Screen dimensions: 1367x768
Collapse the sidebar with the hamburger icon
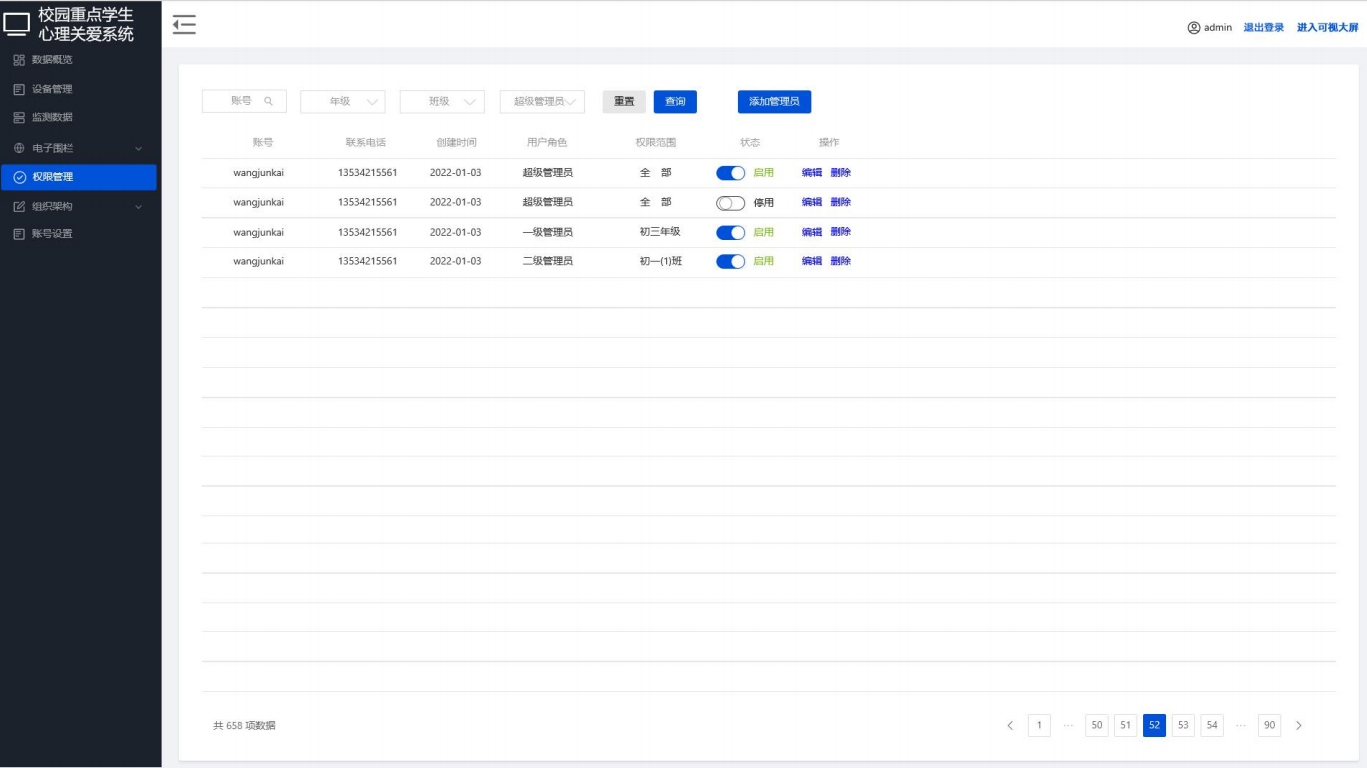pos(184,26)
